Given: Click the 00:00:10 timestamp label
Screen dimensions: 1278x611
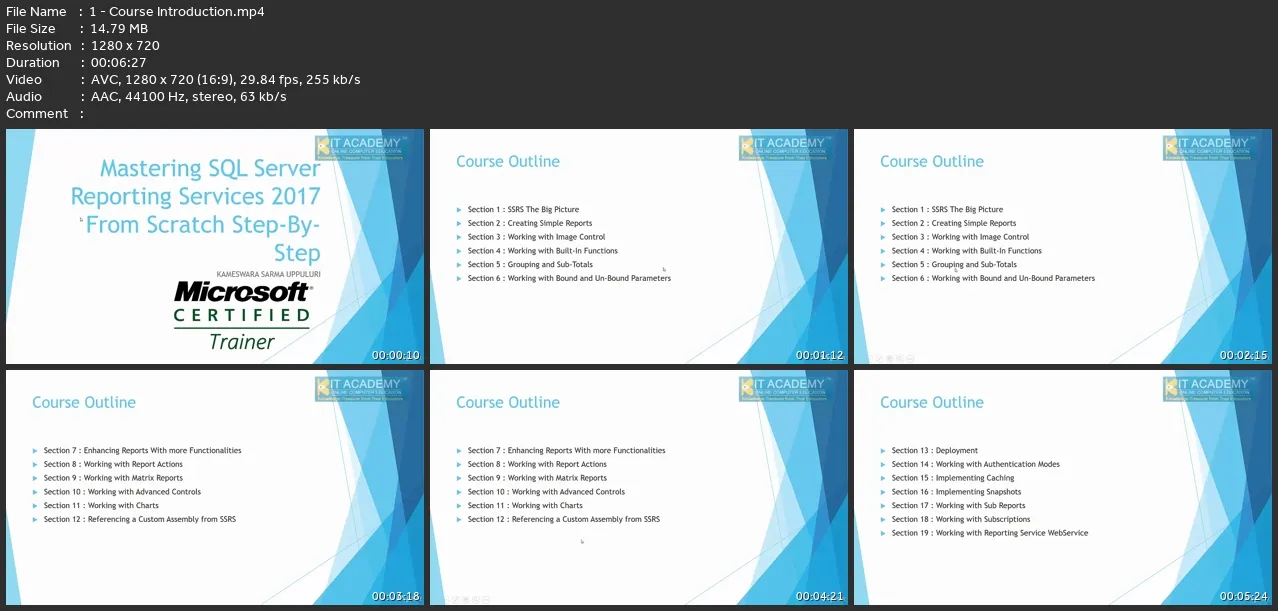Looking at the screenshot, I should 396,355.
